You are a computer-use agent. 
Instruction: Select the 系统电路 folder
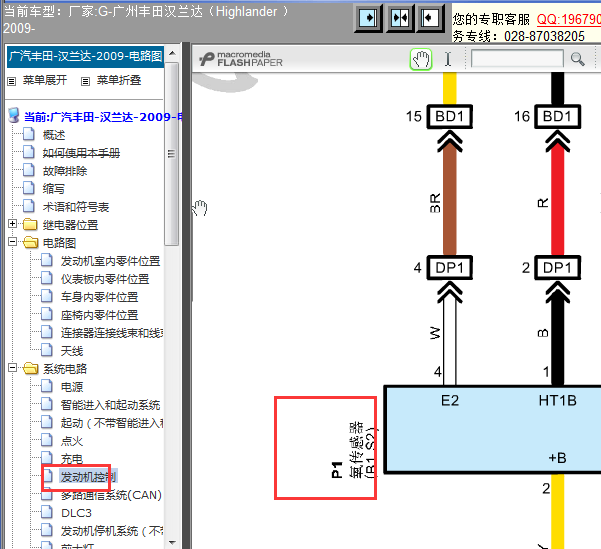point(65,369)
